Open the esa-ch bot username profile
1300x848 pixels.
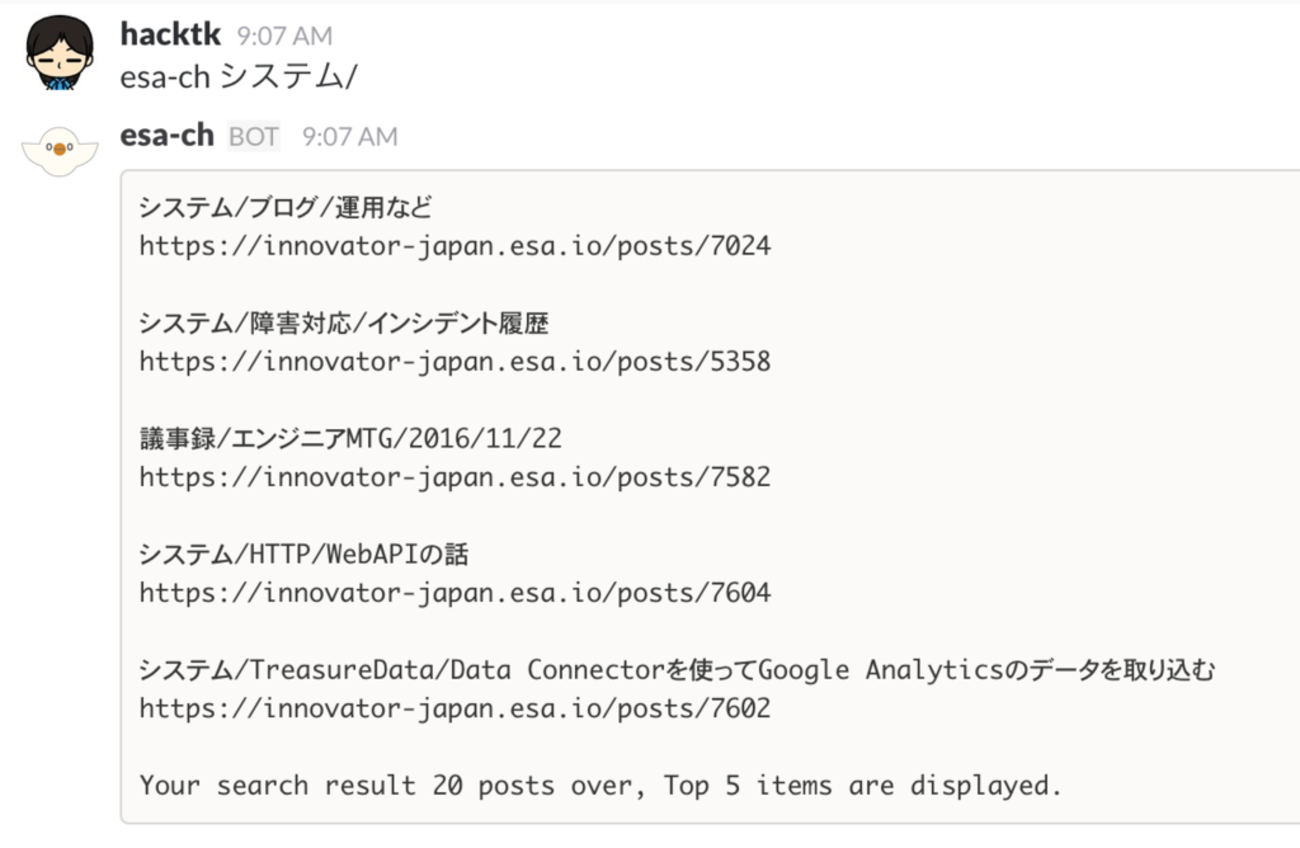pos(167,135)
